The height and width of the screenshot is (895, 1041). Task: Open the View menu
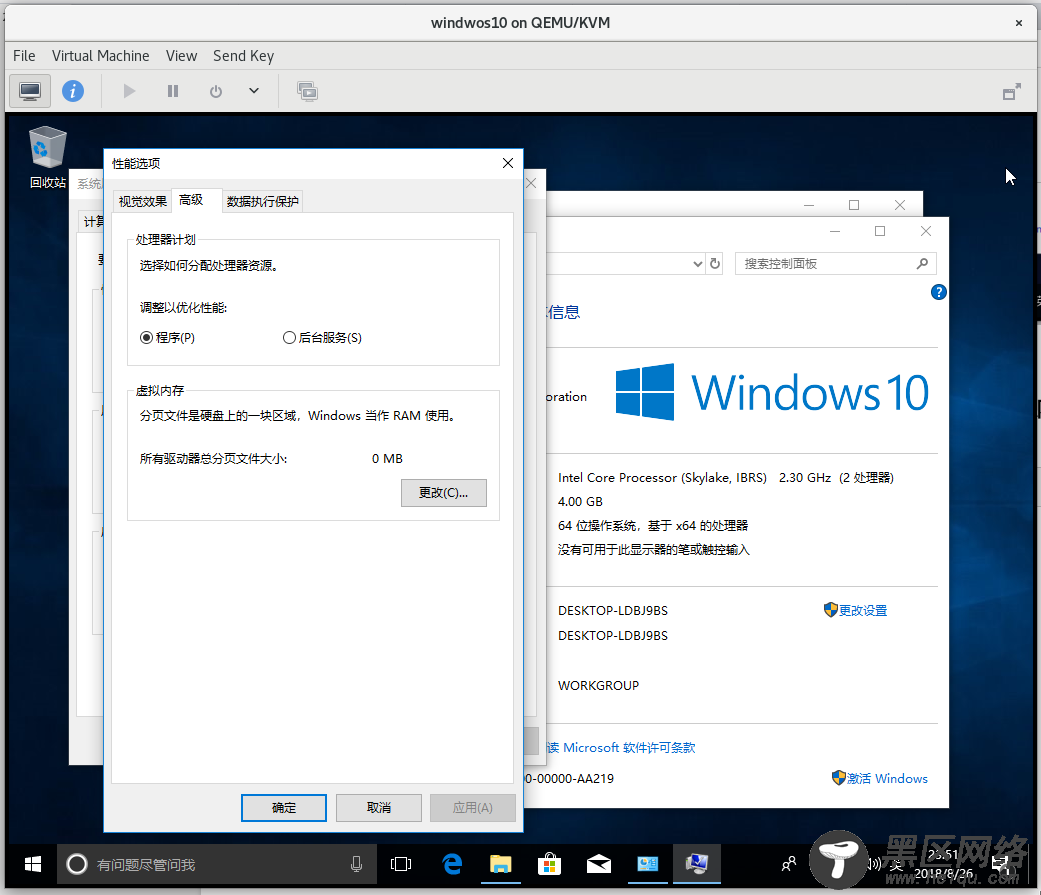[181, 56]
